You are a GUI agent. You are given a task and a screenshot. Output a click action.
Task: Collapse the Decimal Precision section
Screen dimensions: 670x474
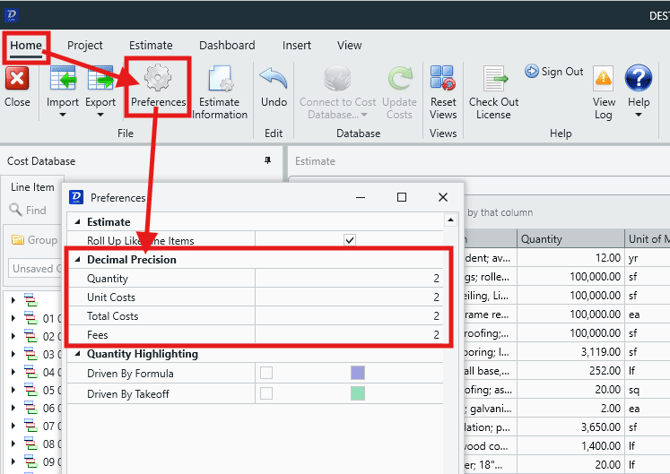(x=78, y=260)
